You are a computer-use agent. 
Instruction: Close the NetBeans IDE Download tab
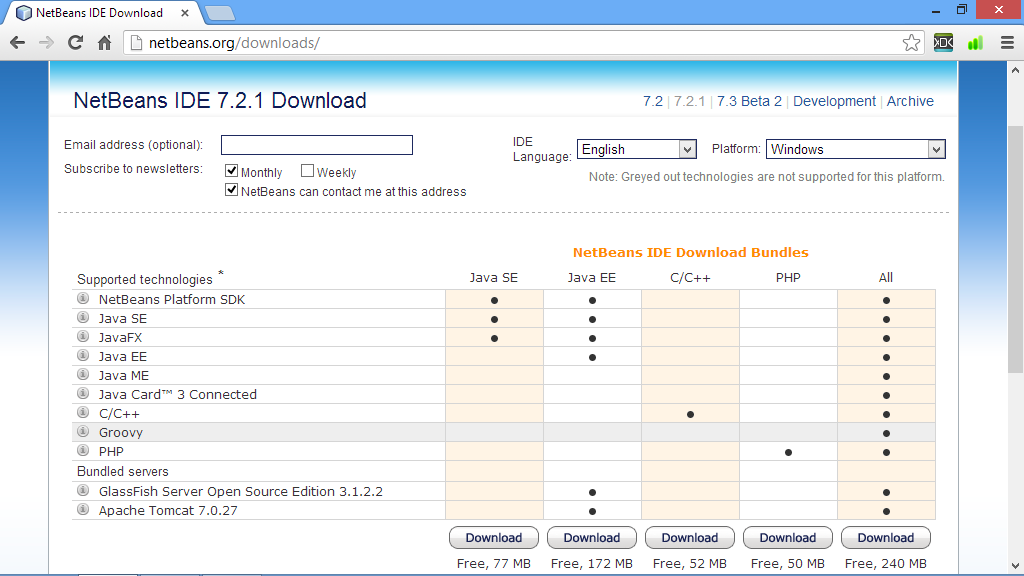tap(185, 12)
